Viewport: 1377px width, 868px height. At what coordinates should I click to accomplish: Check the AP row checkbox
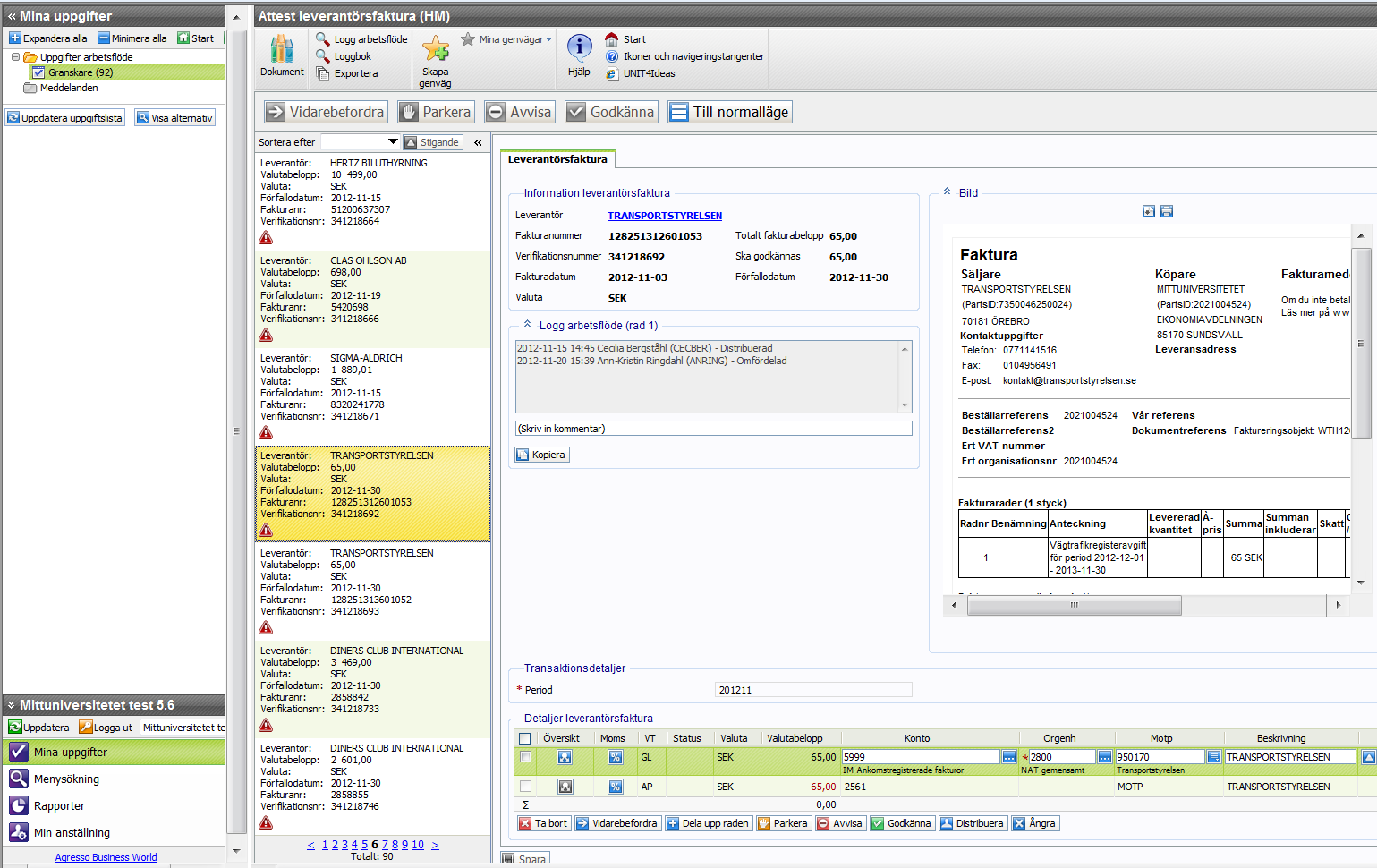[x=525, y=787]
